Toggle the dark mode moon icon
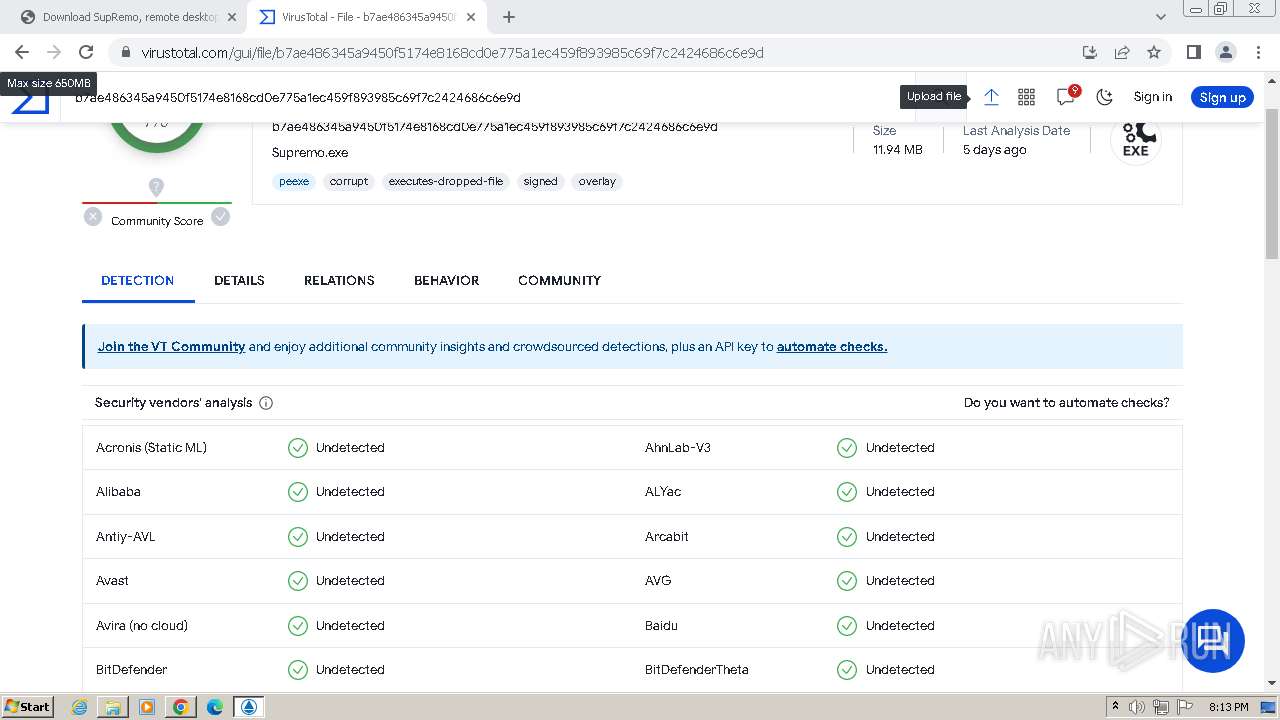Image resolution: width=1280 pixels, height=720 pixels. pyautogui.click(x=1104, y=97)
